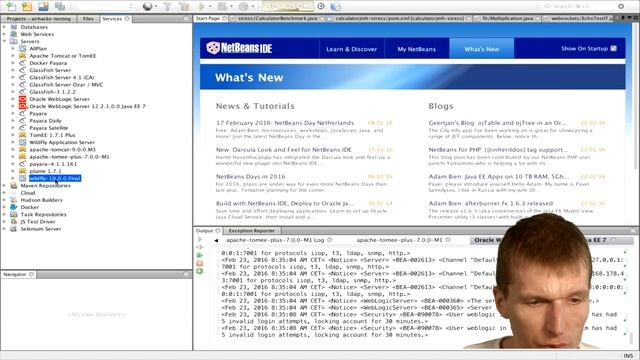
Task: Collapse the Servers tree node
Action: tap(4, 41)
